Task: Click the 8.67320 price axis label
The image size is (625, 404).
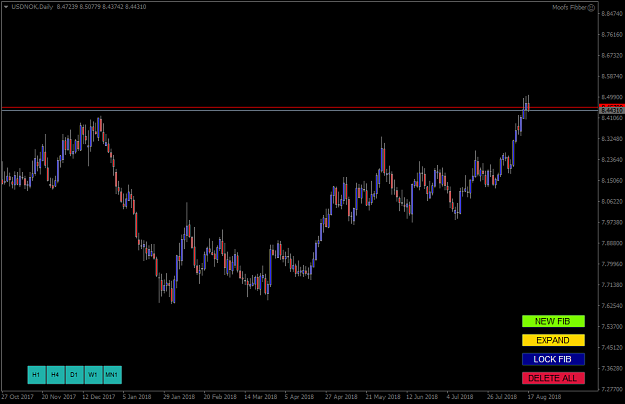Action: point(612,55)
